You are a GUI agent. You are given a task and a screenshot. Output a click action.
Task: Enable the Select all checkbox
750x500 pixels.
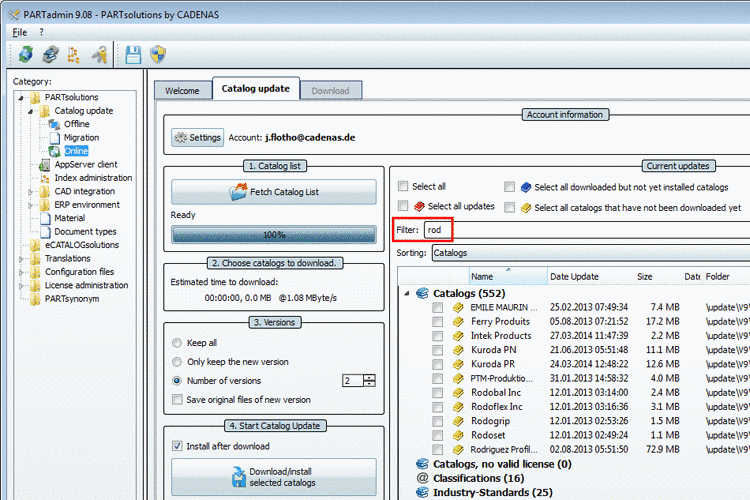(x=403, y=186)
